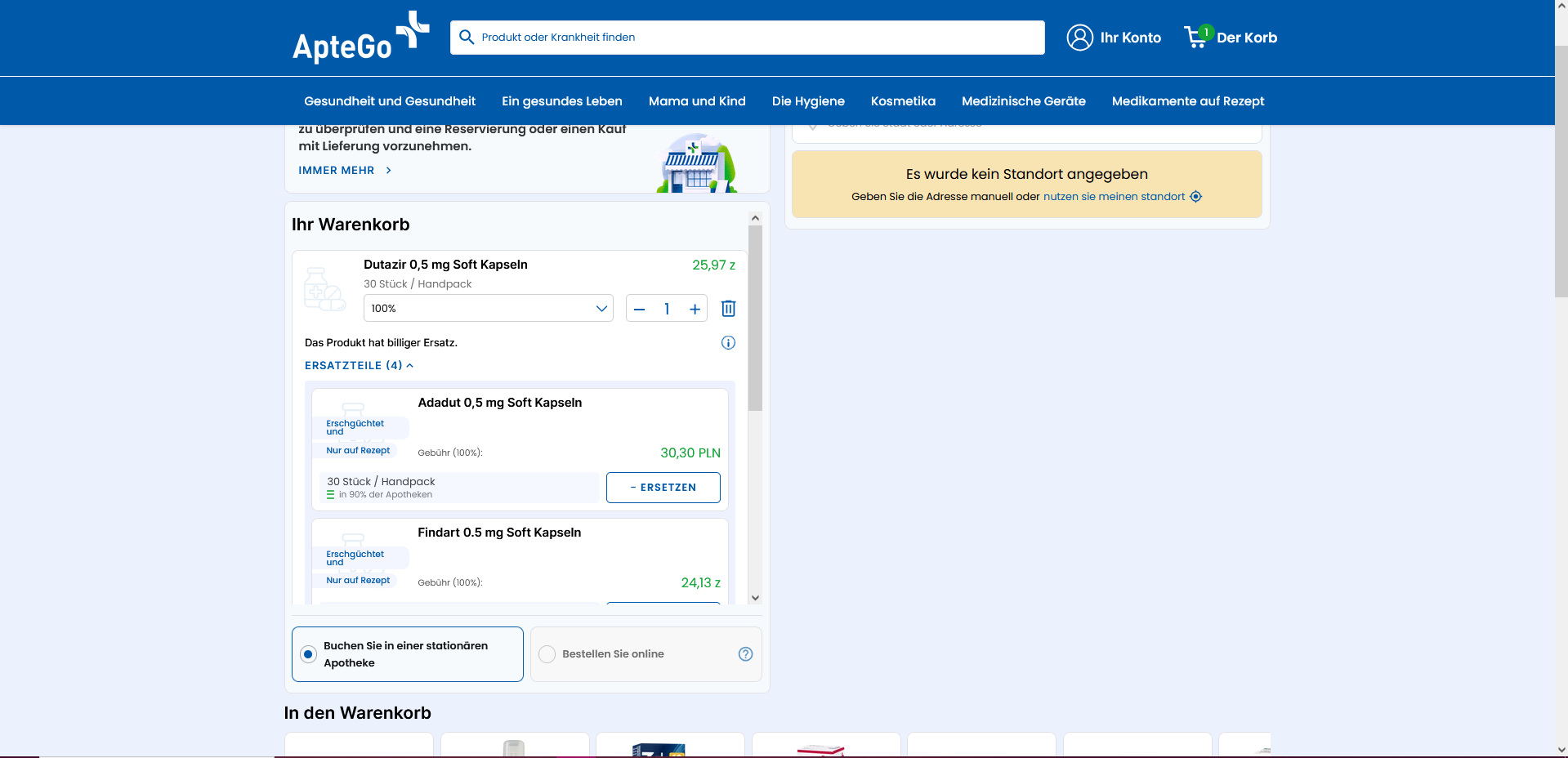The width and height of the screenshot is (1568, 758).
Task: Open Die Hygiene menu
Action: click(808, 101)
